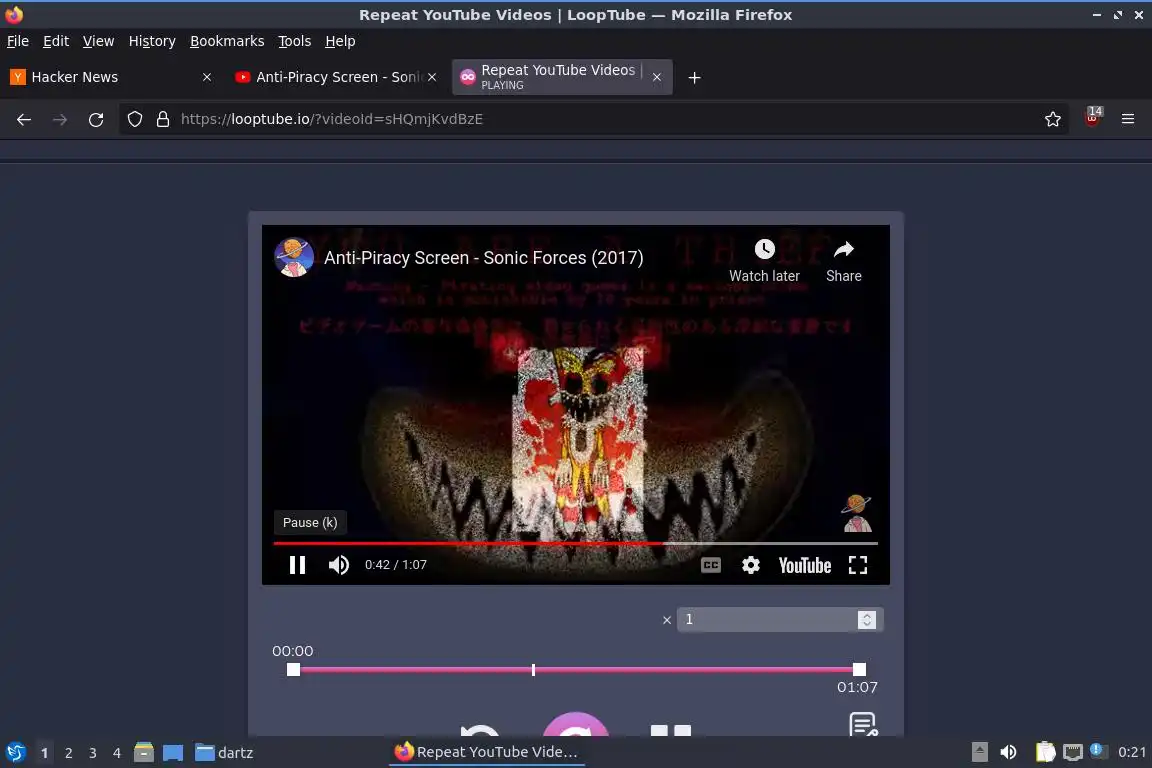Close the Anti-Piracy Screen tab
The height and width of the screenshot is (768, 1152).
pyautogui.click(x=432, y=77)
